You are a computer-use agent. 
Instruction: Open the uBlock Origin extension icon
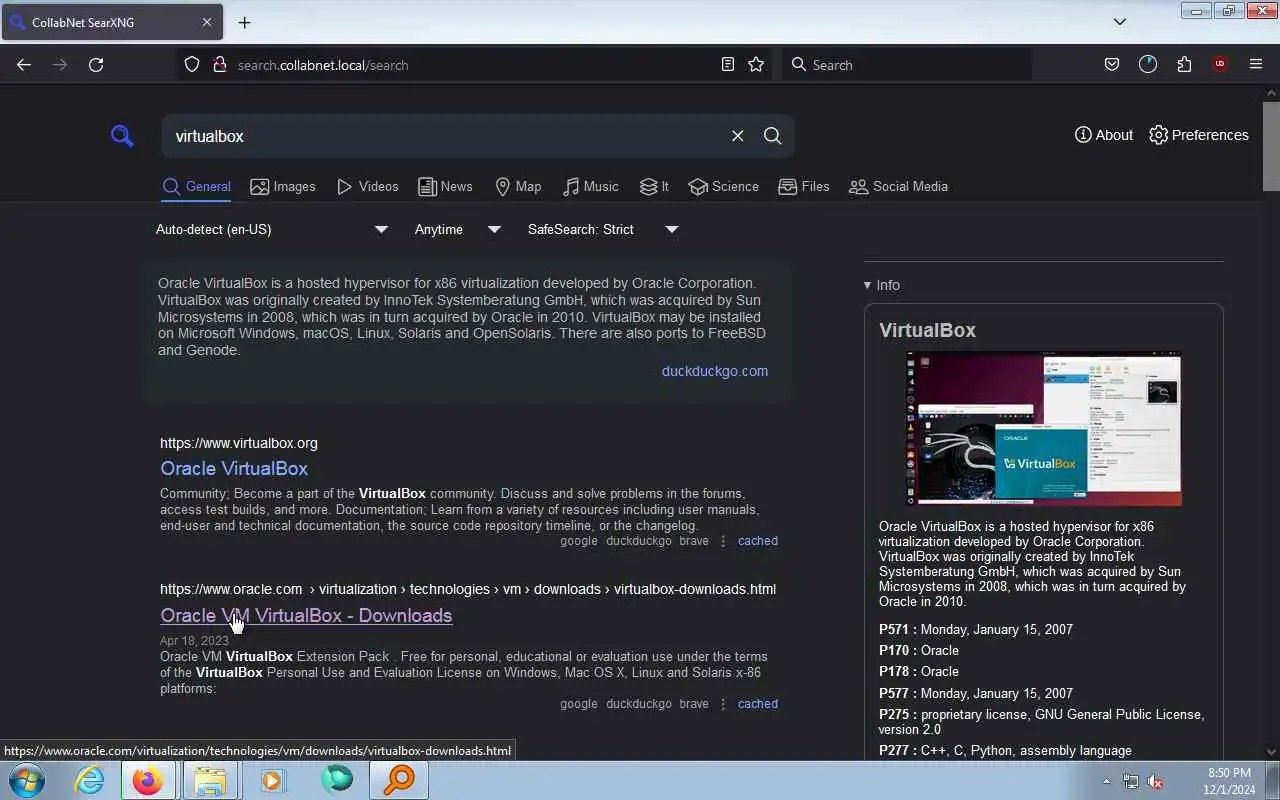point(1220,64)
